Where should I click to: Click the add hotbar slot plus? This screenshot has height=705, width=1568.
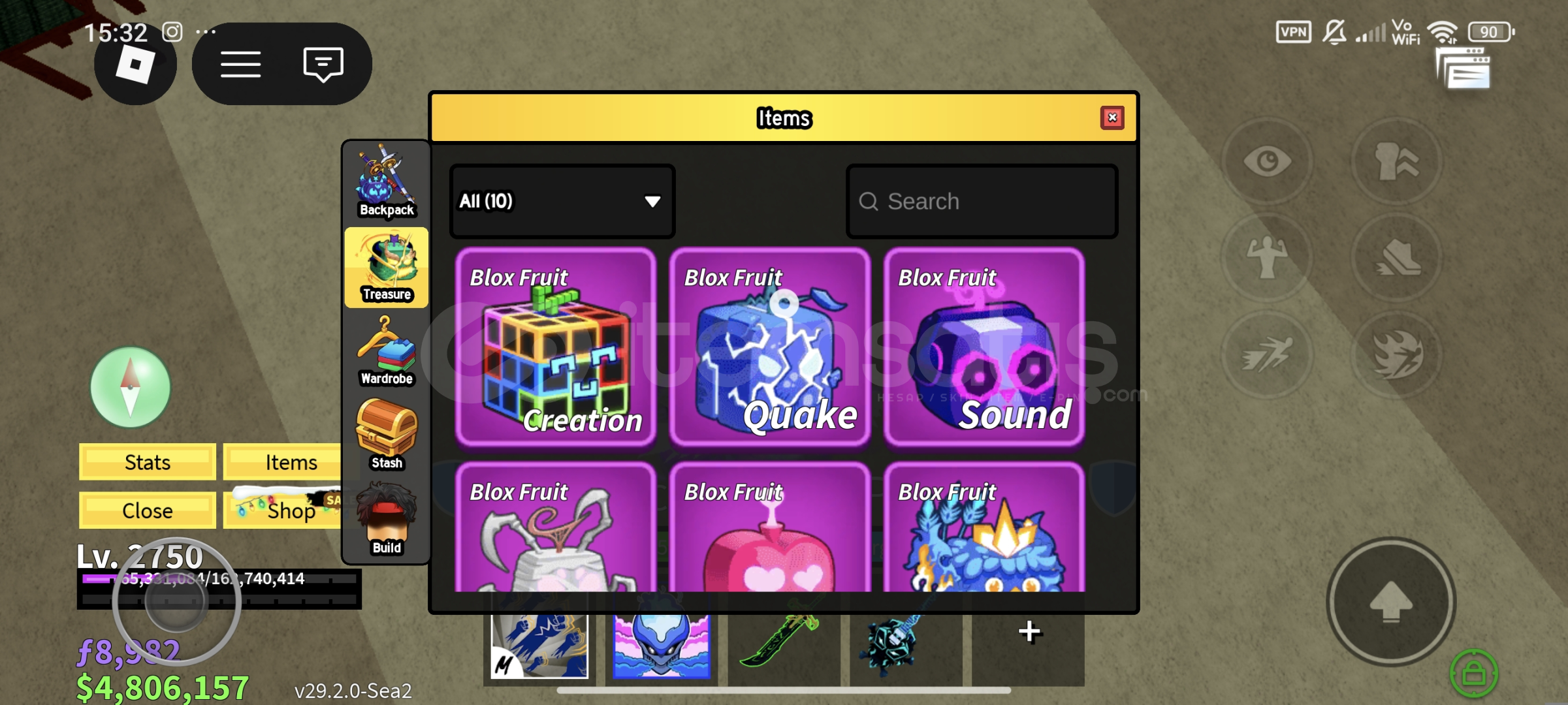1029,632
